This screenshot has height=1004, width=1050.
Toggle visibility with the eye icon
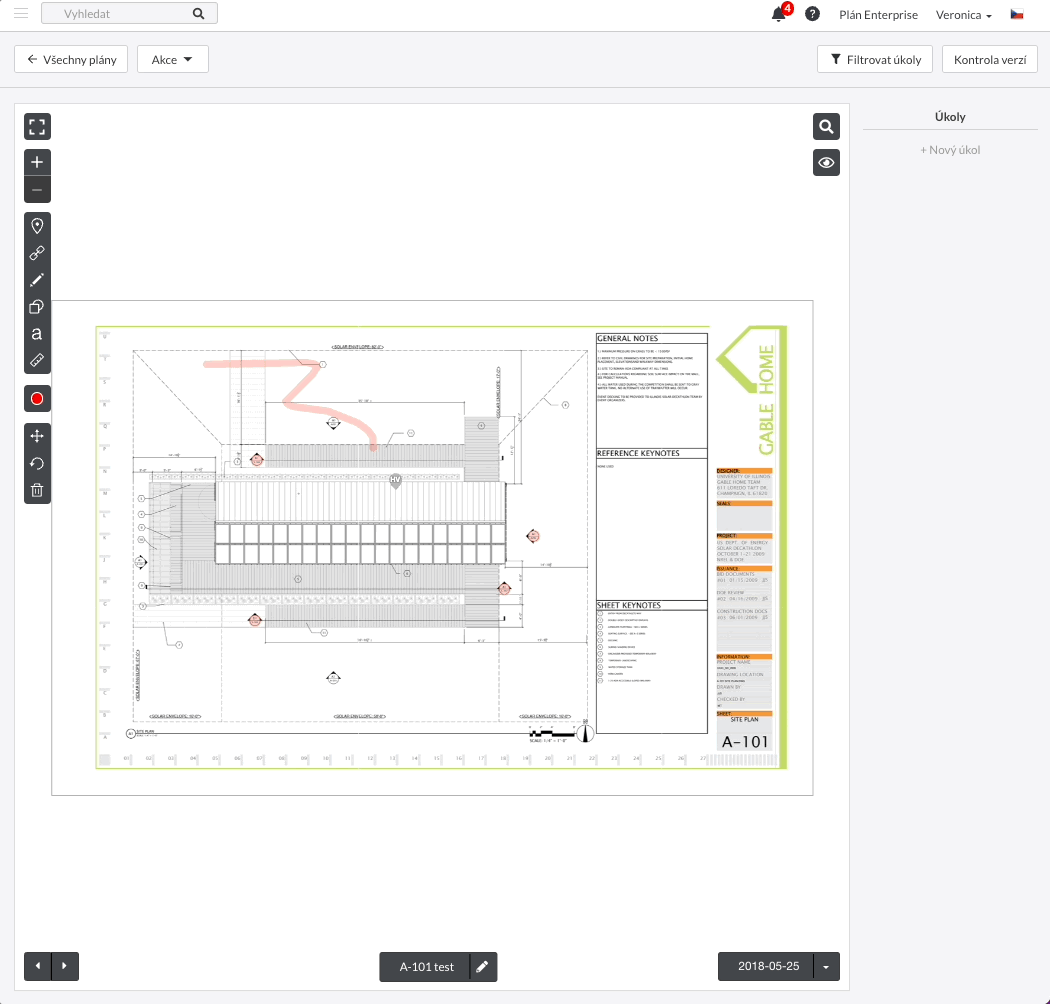[x=826, y=162]
